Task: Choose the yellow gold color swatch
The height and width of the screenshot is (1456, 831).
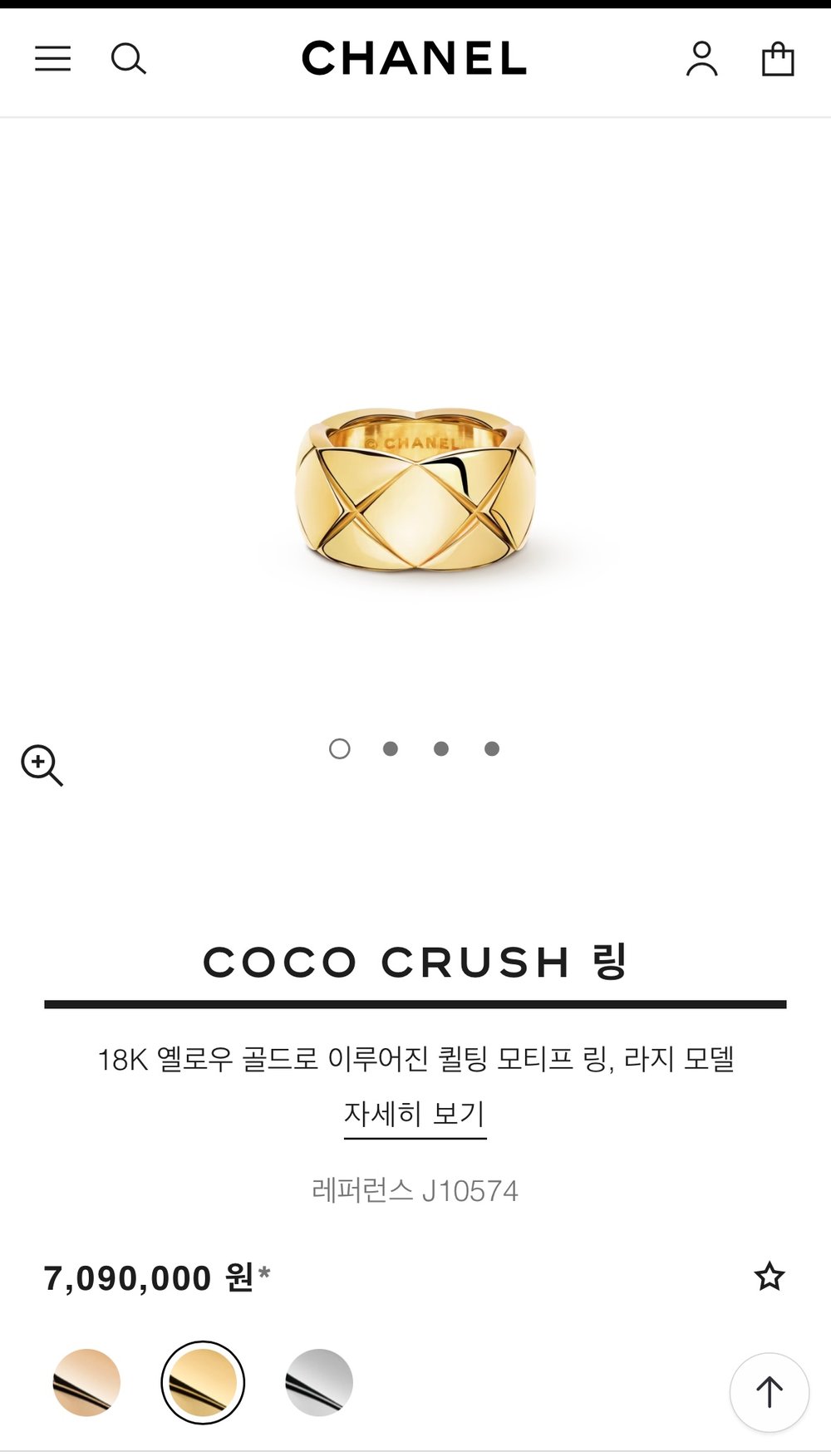Action: 203,1382
